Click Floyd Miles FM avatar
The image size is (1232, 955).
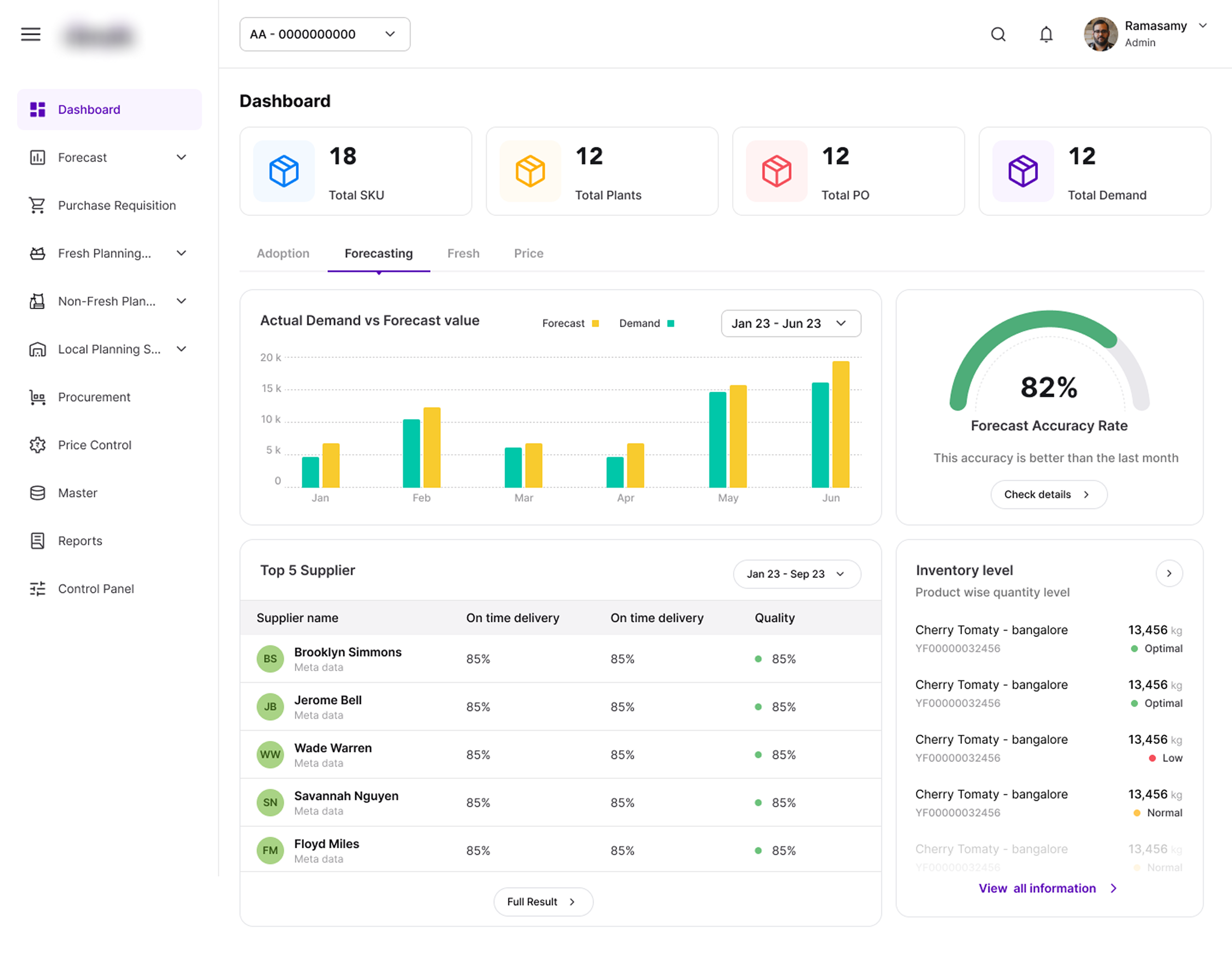click(x=270, y=850)
